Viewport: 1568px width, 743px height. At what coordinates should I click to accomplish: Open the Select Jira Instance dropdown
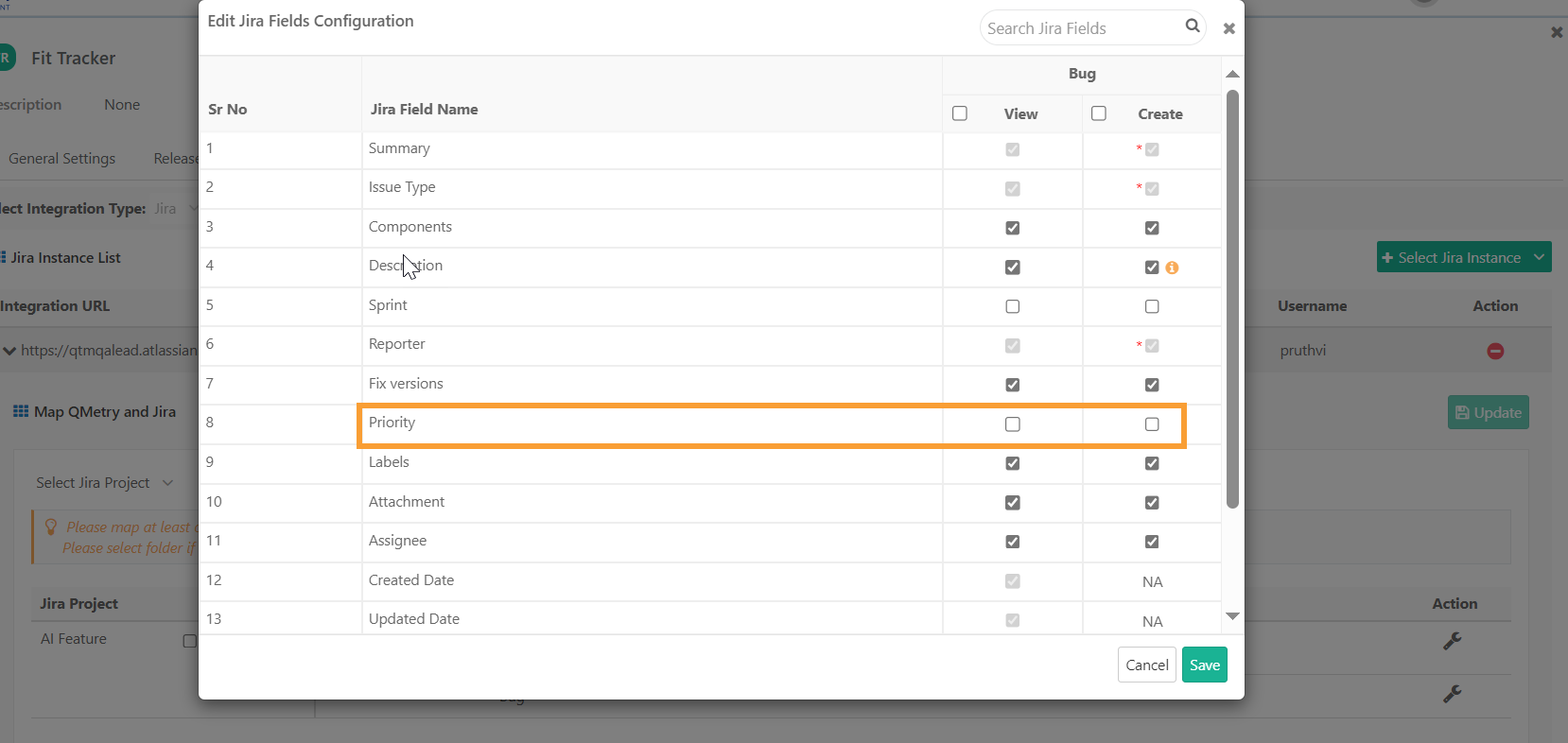[x=1463, y=257]
